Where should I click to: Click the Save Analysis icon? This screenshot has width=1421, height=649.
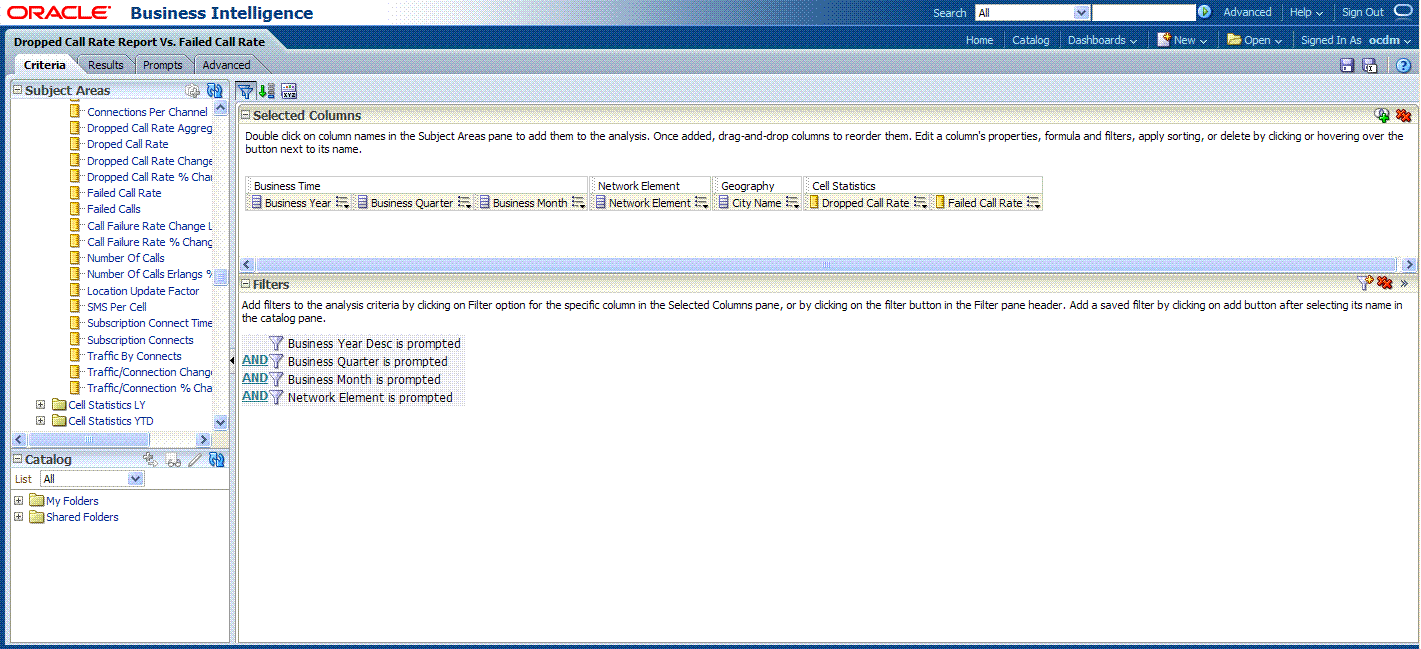point(1347,66)
